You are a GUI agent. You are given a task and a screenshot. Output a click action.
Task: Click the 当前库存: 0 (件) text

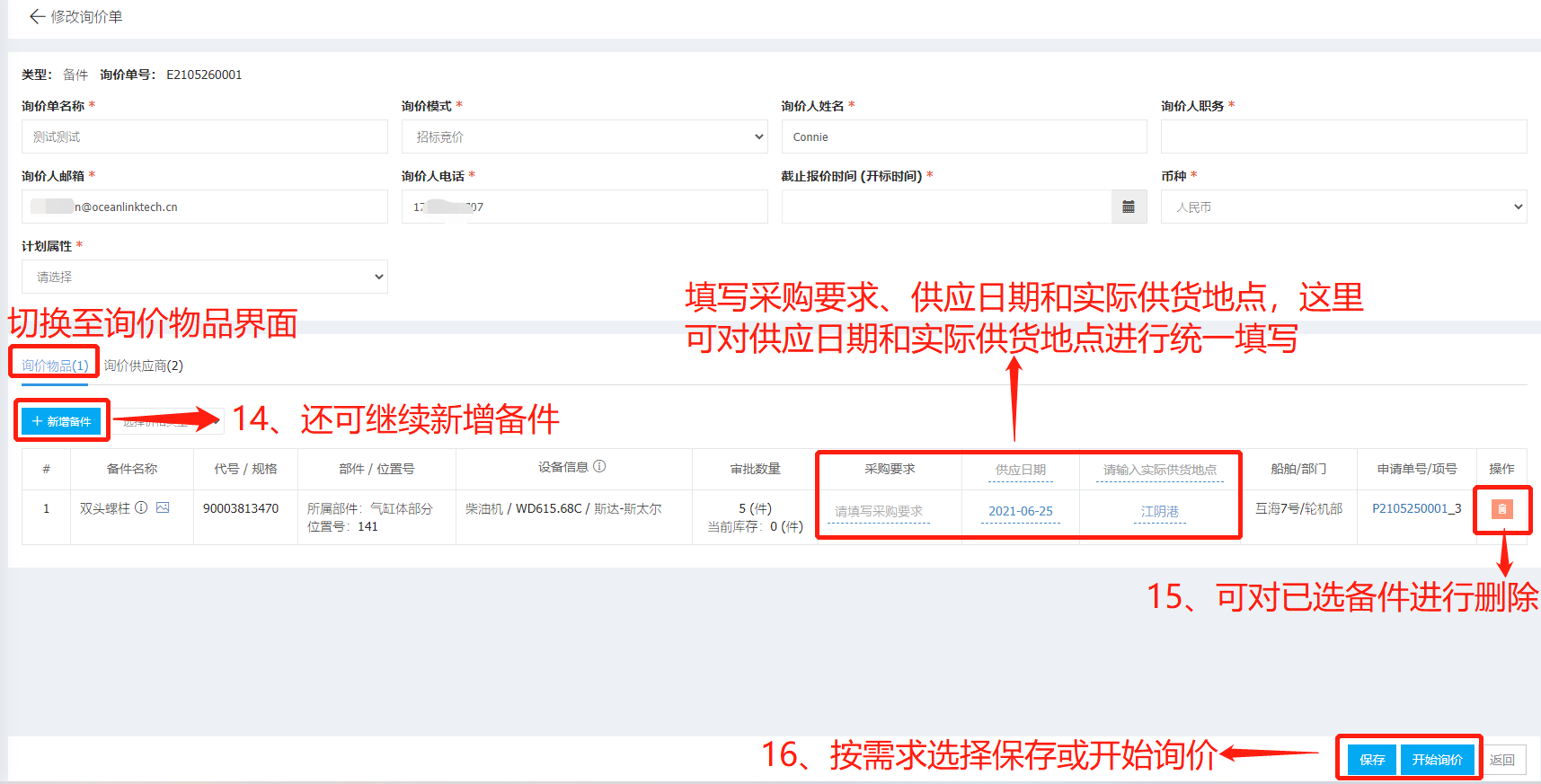[755, 526]
